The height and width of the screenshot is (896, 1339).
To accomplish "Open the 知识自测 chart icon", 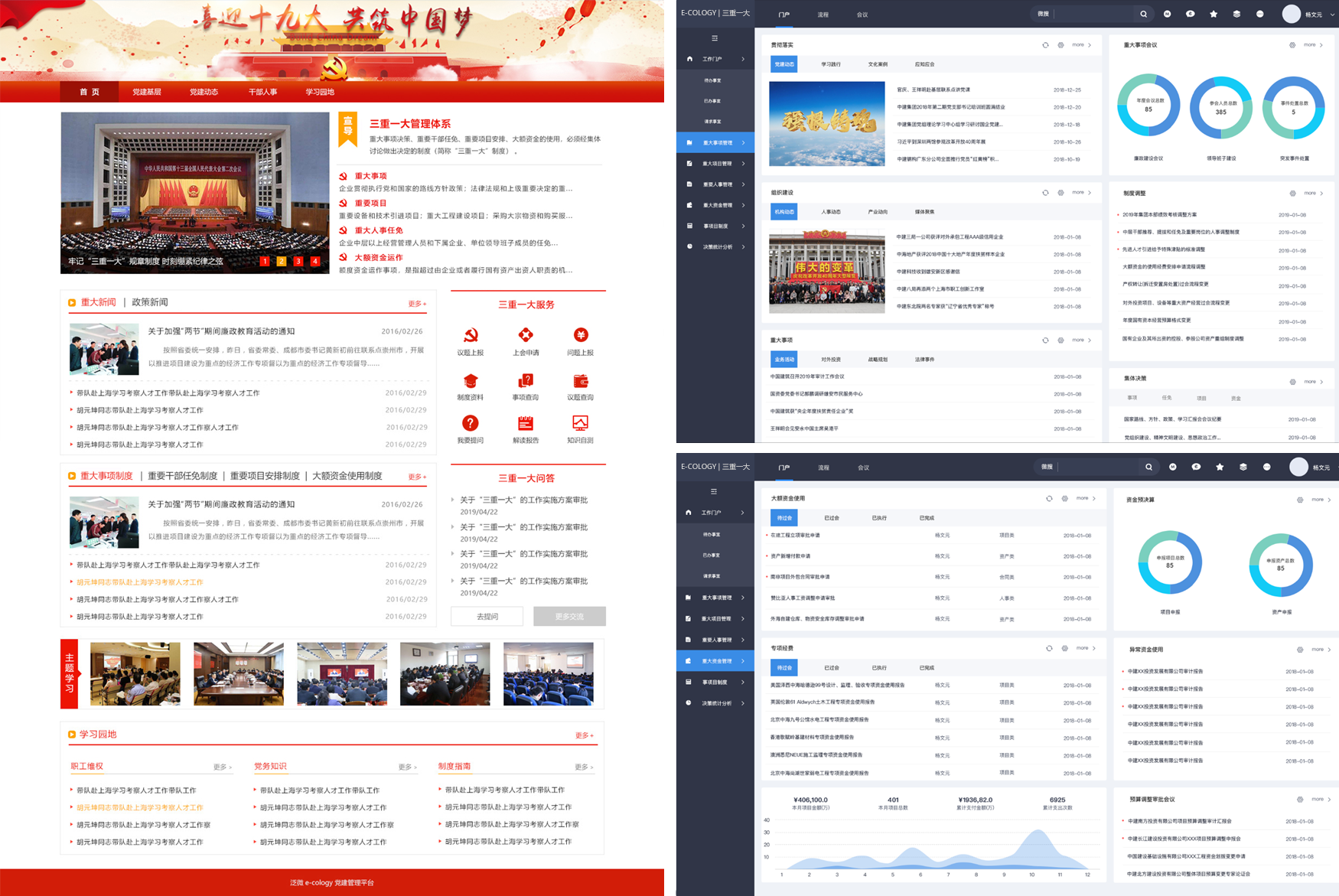I will [x=581, y=423].
